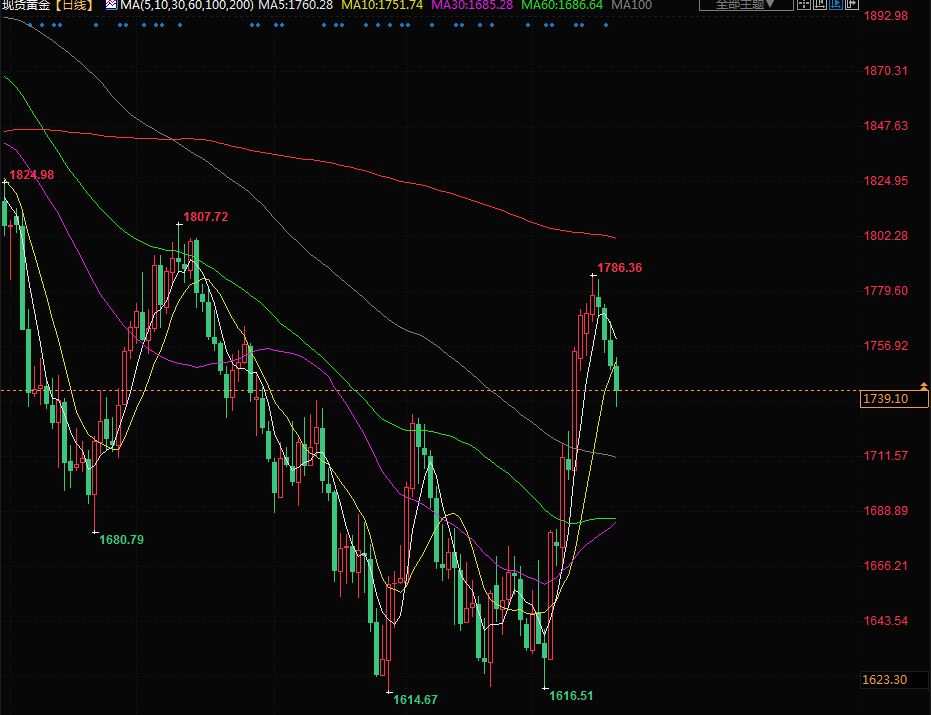Click the 1614.67 low price label

415,700
